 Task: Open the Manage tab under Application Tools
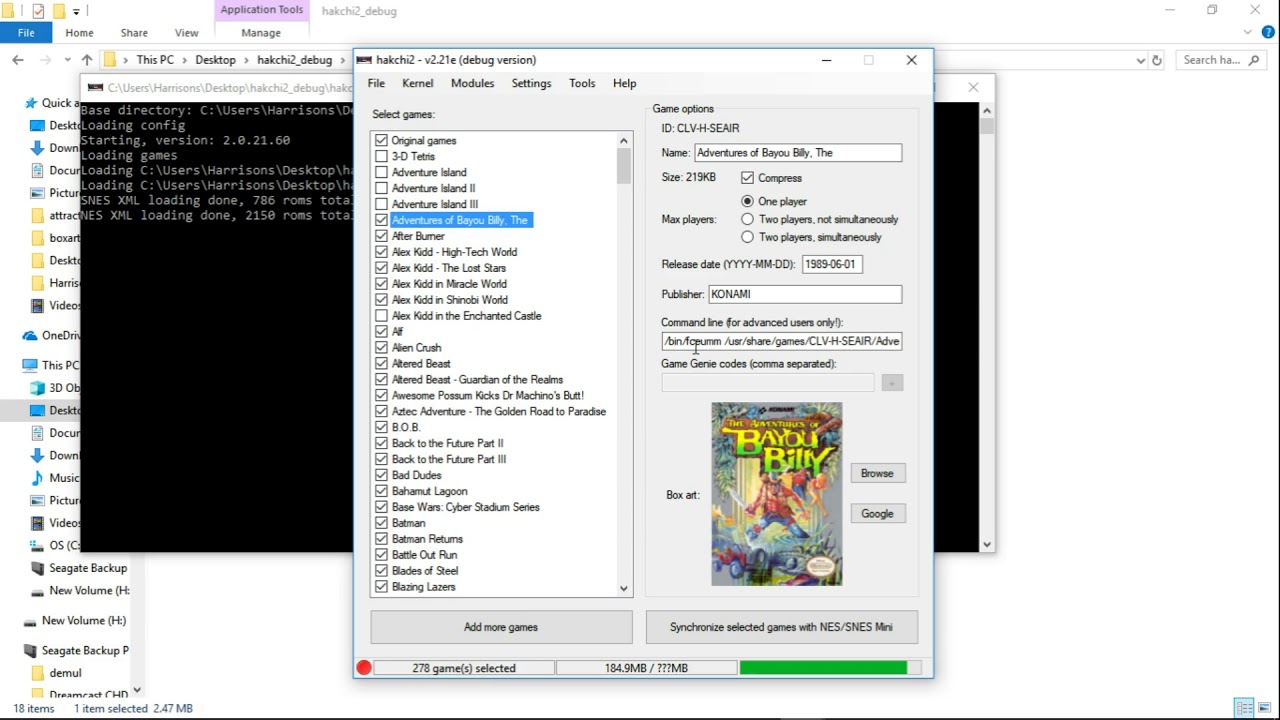261,33
